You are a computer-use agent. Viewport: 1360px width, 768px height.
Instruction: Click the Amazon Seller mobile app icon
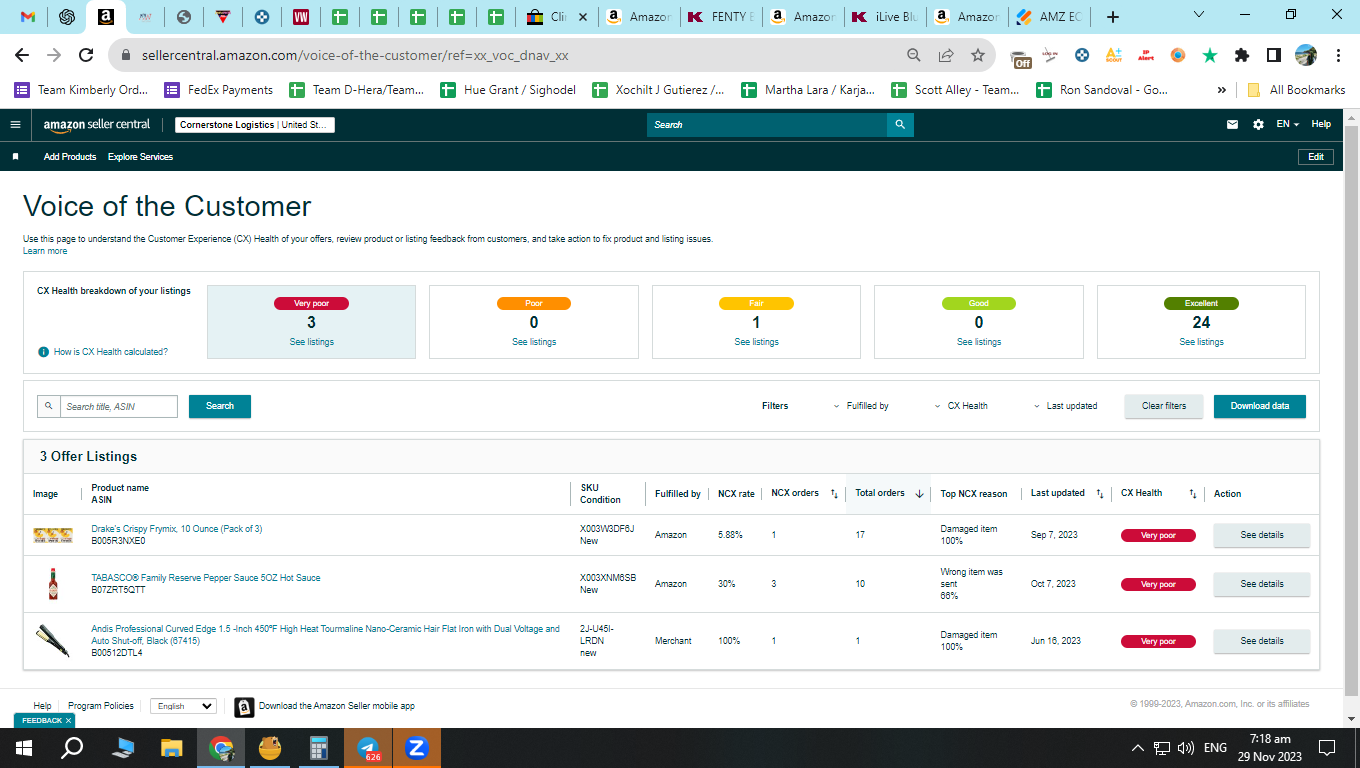(x=244, y=707)
